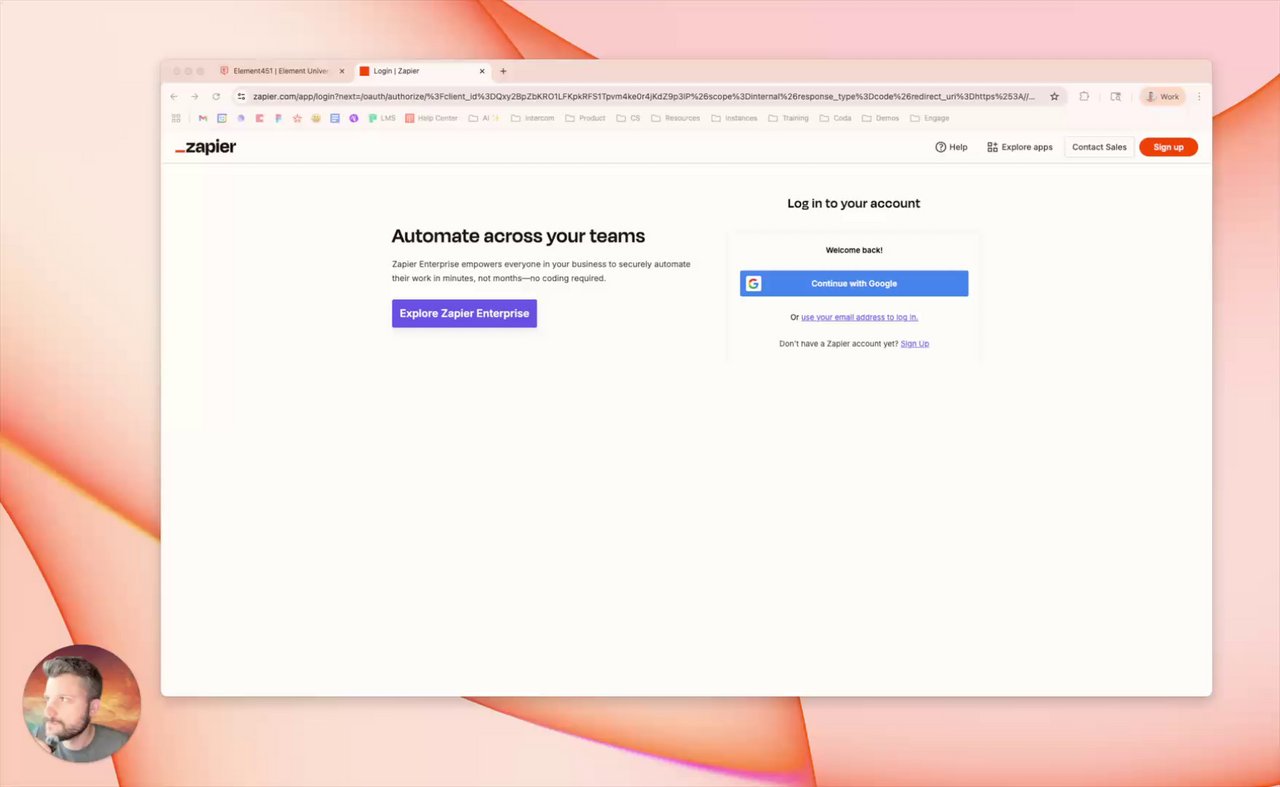Expand the Resources bookmarks folder
The height and width of the screenshot is (787, 1280).
tap(675, 118)
